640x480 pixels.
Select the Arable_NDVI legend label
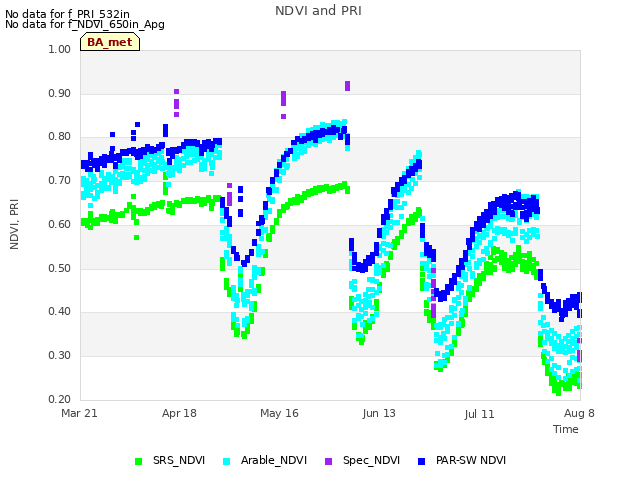273,460
